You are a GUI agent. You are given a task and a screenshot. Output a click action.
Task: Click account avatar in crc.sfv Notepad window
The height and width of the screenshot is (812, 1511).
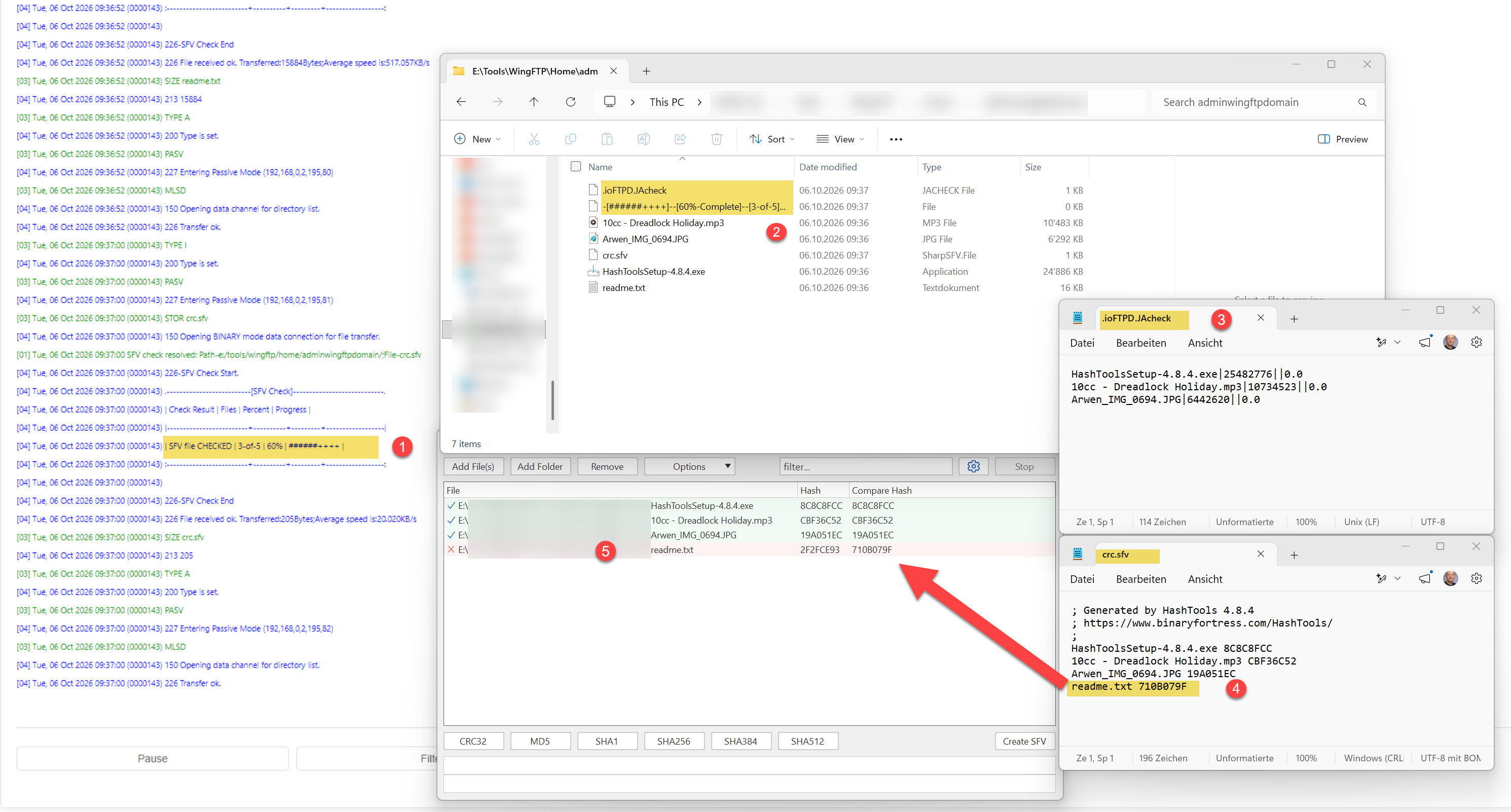(x=1450, y=578)
